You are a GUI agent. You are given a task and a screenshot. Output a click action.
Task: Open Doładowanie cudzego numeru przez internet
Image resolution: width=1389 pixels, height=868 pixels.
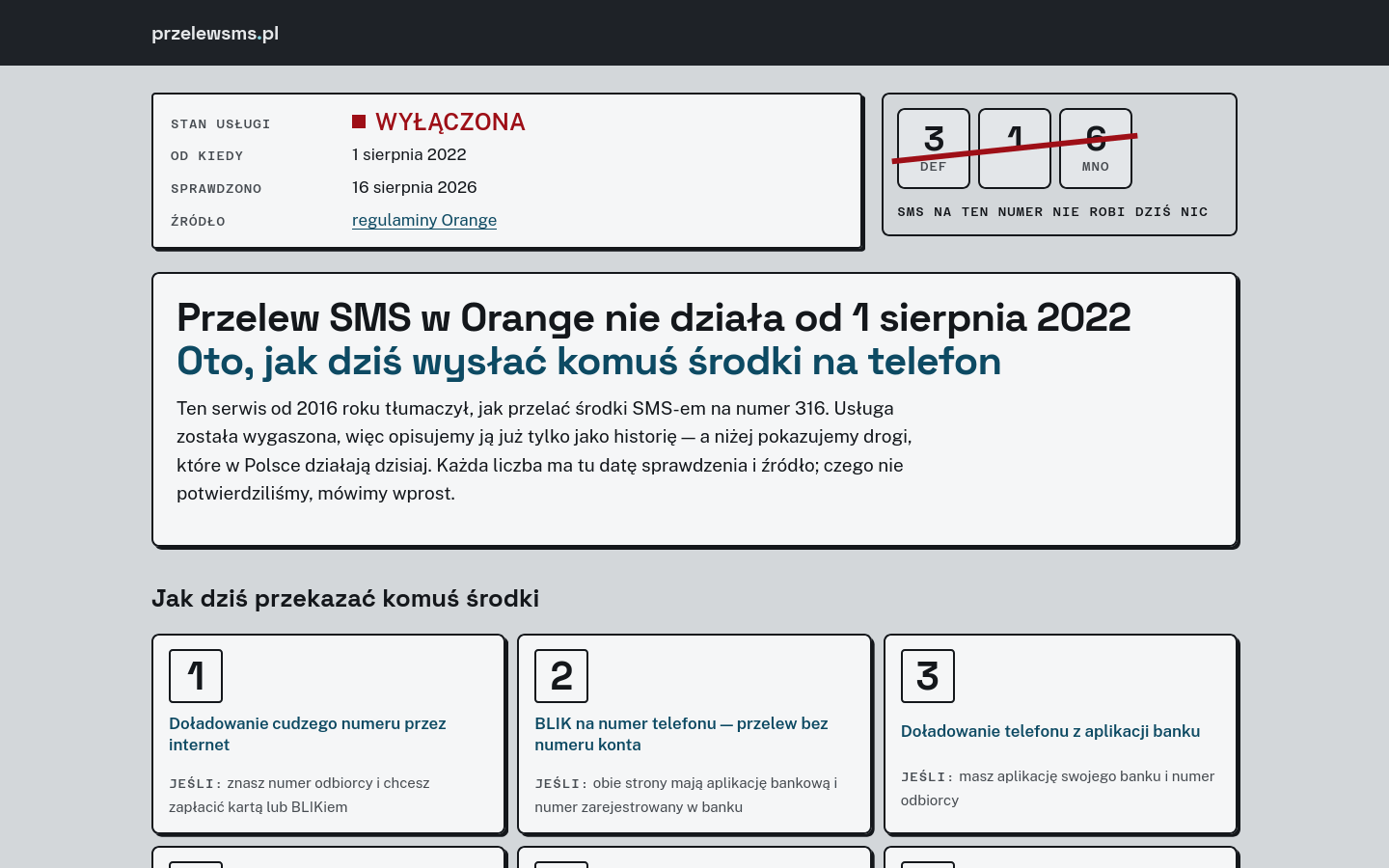point(308,734)
